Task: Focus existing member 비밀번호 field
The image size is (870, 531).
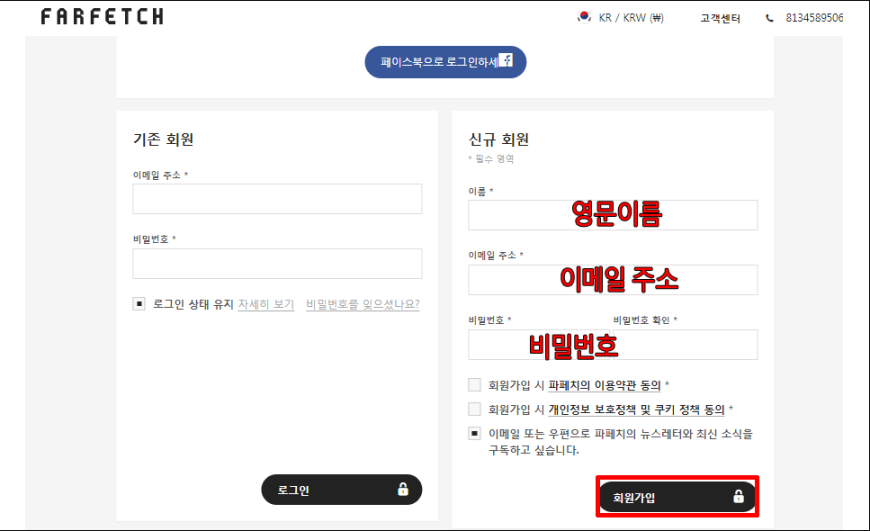Action: [x=277, y=263]
